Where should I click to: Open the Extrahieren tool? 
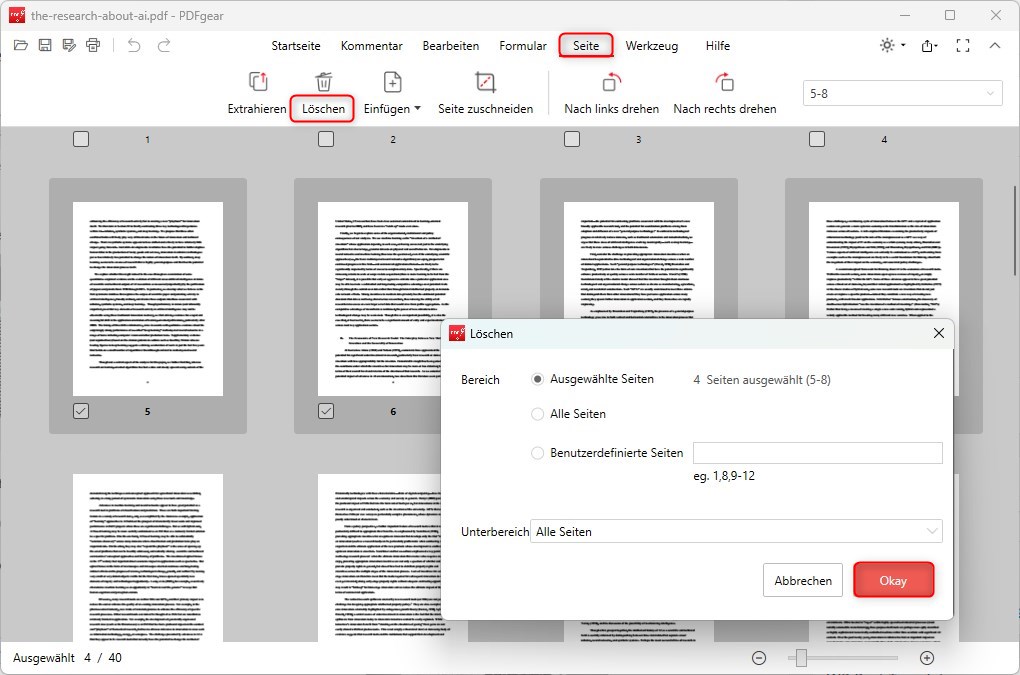pos(256,92)
